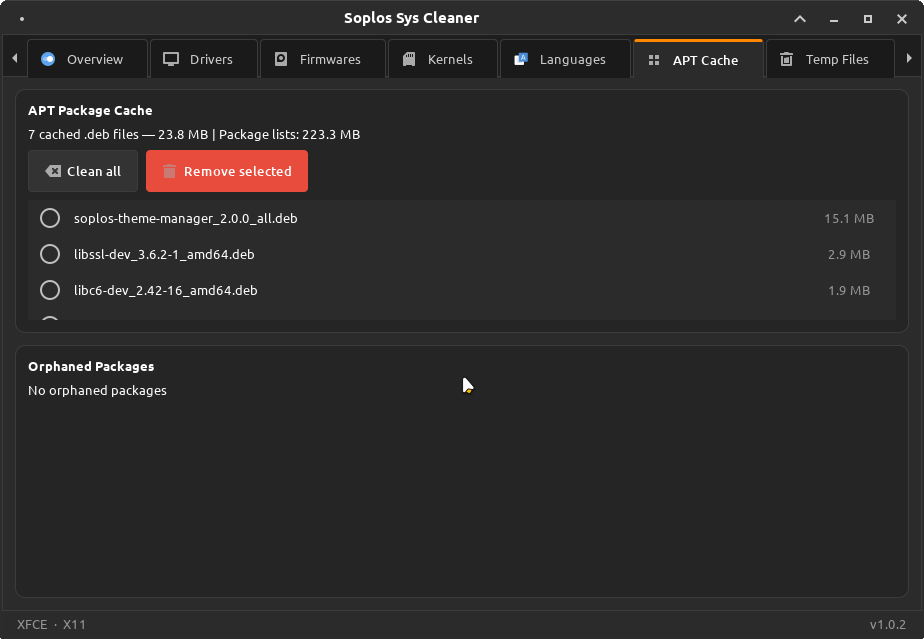Click the libssl-dev_3.6.2-1_amd64.deb file name
Image resolution: width=924 pixels, height=639 pixels.
164,255
